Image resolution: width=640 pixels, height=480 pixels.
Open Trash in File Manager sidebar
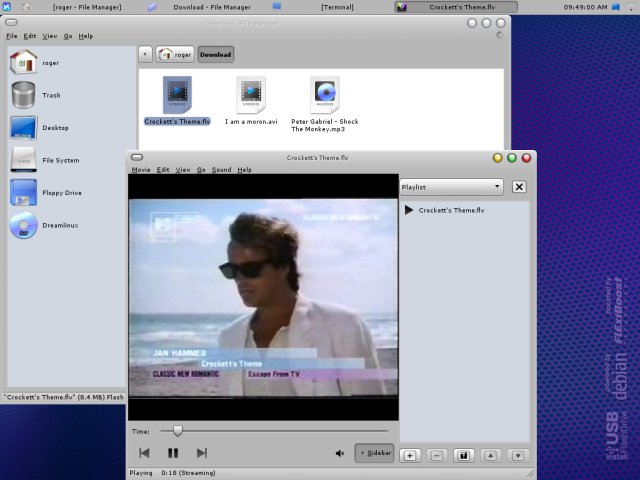(36, 95)
